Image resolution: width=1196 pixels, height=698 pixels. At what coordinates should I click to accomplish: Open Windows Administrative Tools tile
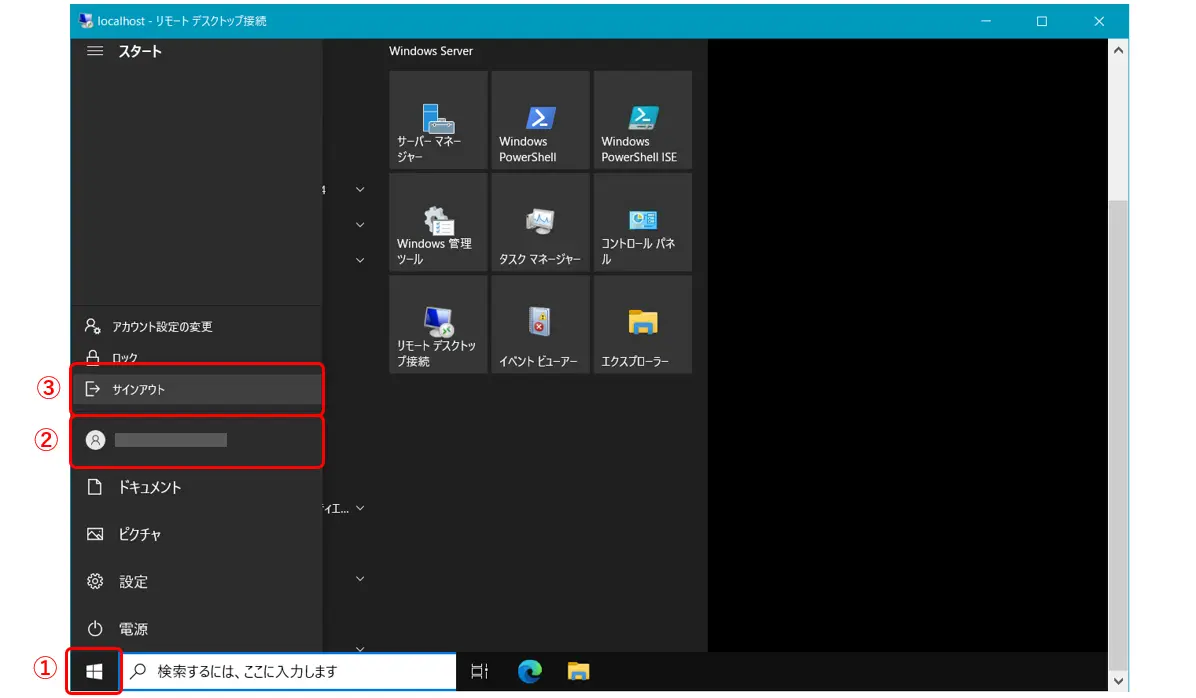click(x=438, y=222)
